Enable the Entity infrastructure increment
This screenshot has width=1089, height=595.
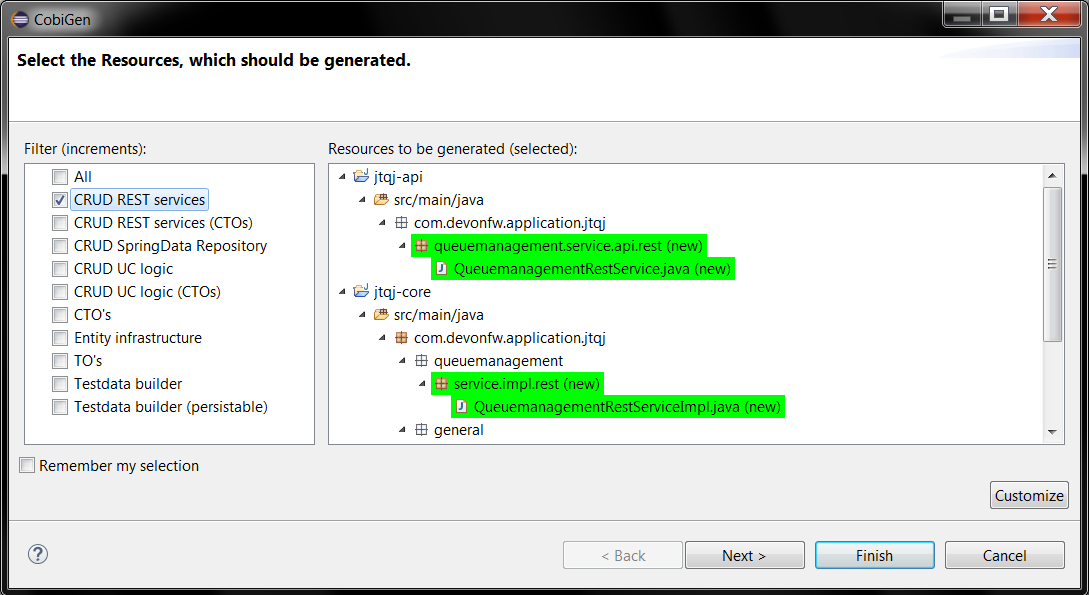coord(60,338)
